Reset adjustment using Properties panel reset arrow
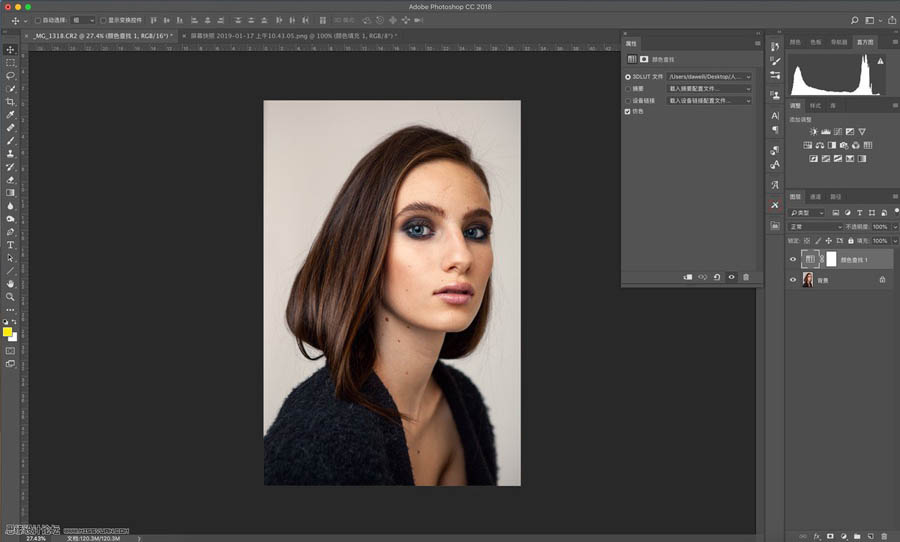 point(717,277)
